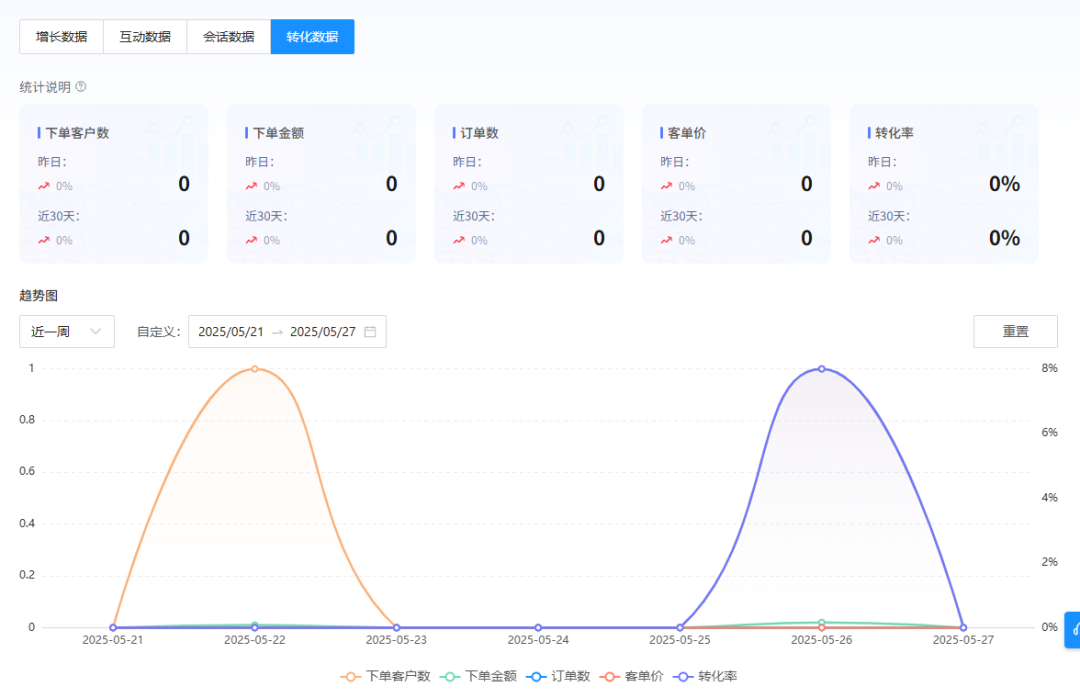Viewport: 1080px width, 698px height.
Task: Open the 近一周 time range dropdown
Action: click(x=67, y=332)
